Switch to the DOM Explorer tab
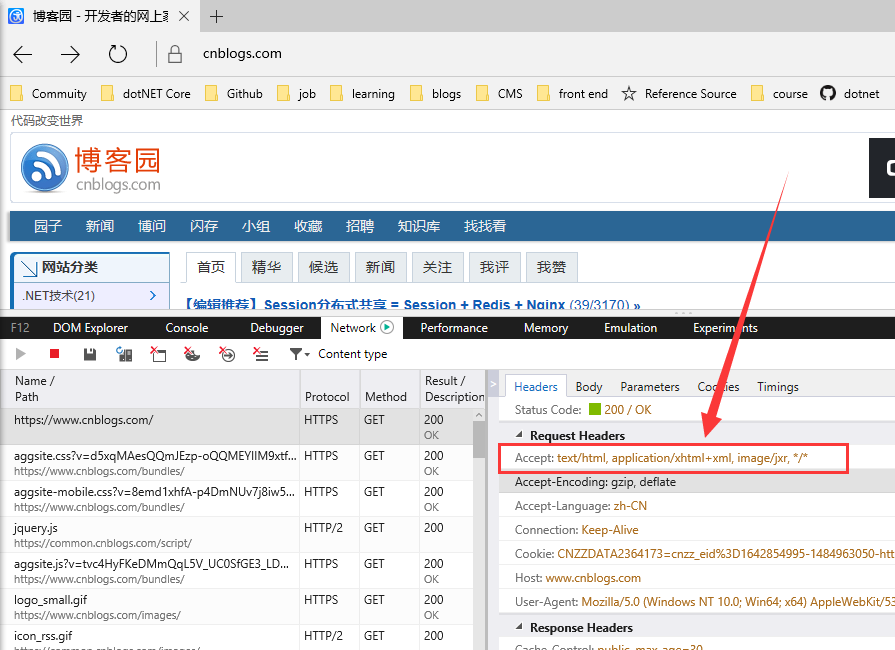Image resolution: width=895 pixels, height=650 pixels. [x=90, y=328]
